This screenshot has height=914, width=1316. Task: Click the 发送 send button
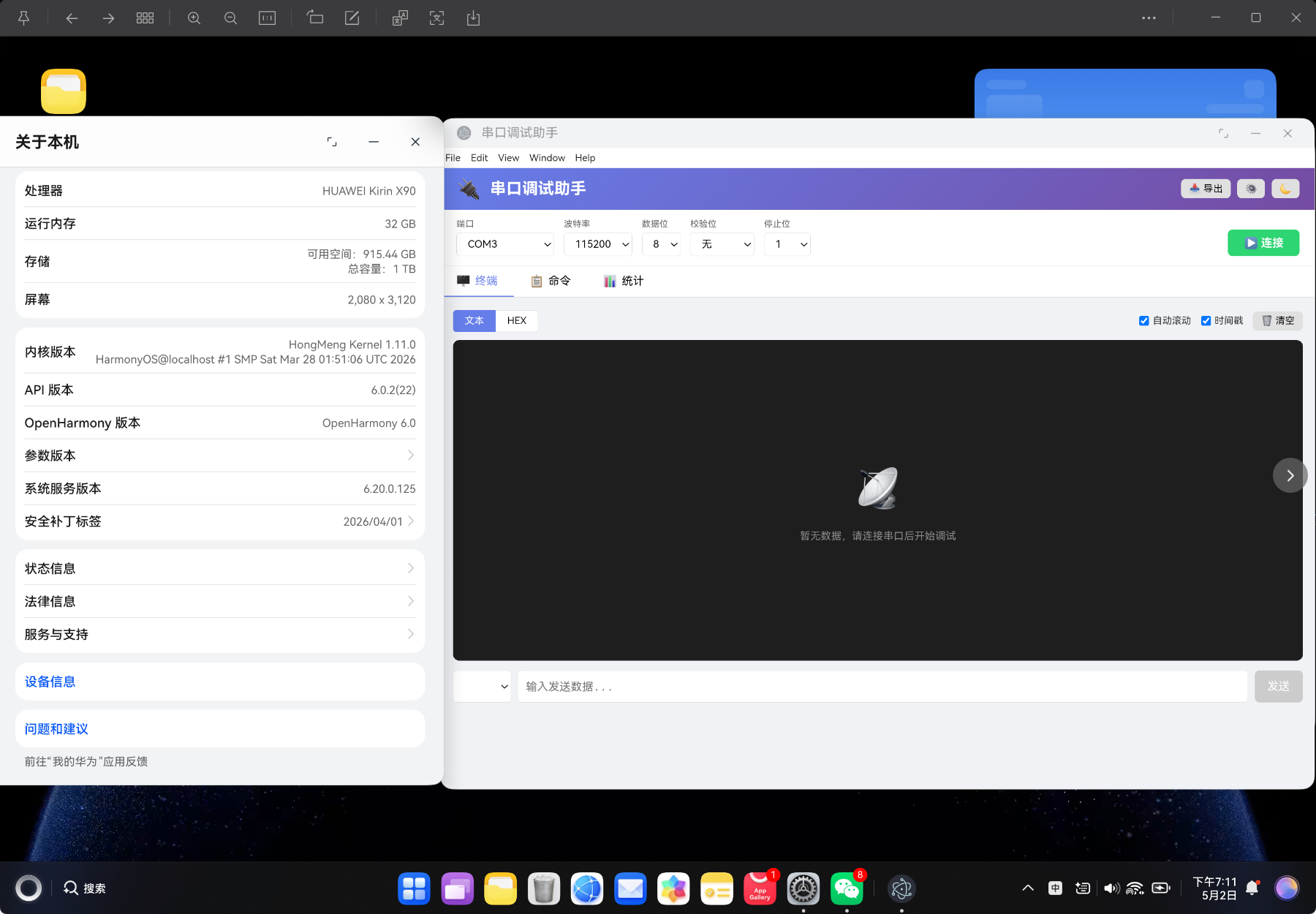1279,687
